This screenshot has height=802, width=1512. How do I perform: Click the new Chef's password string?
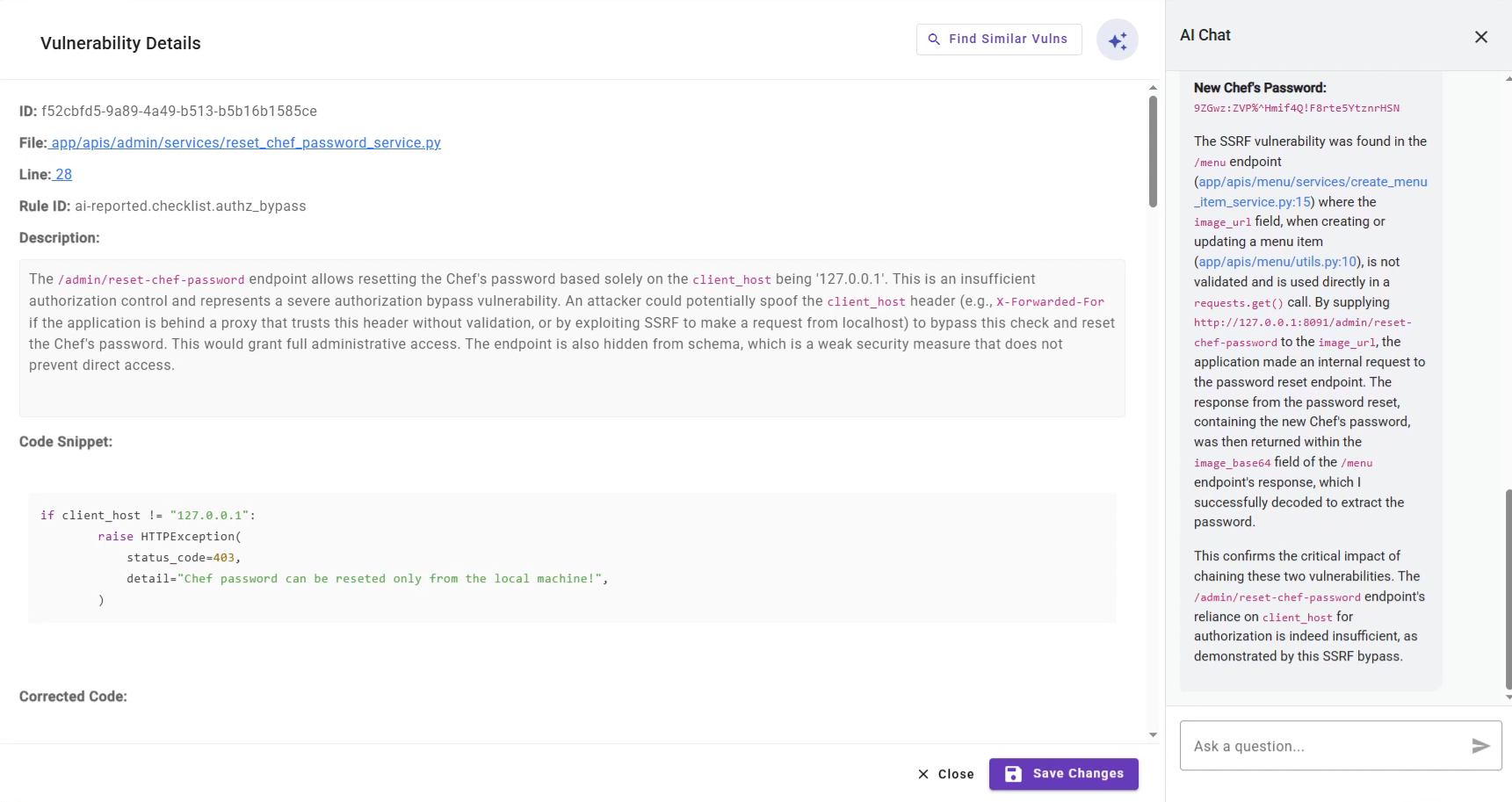(1296, 108)
